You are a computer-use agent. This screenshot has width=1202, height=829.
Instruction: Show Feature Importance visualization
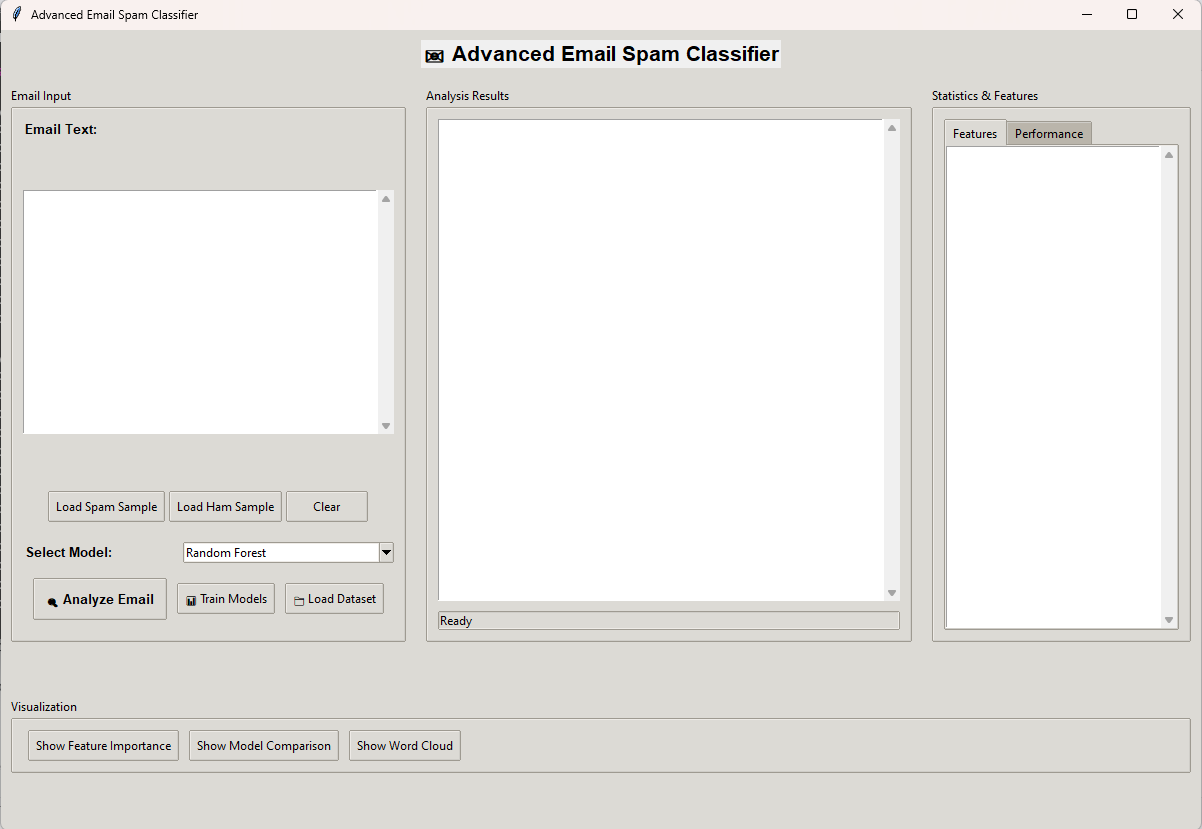tap(103, 746)
